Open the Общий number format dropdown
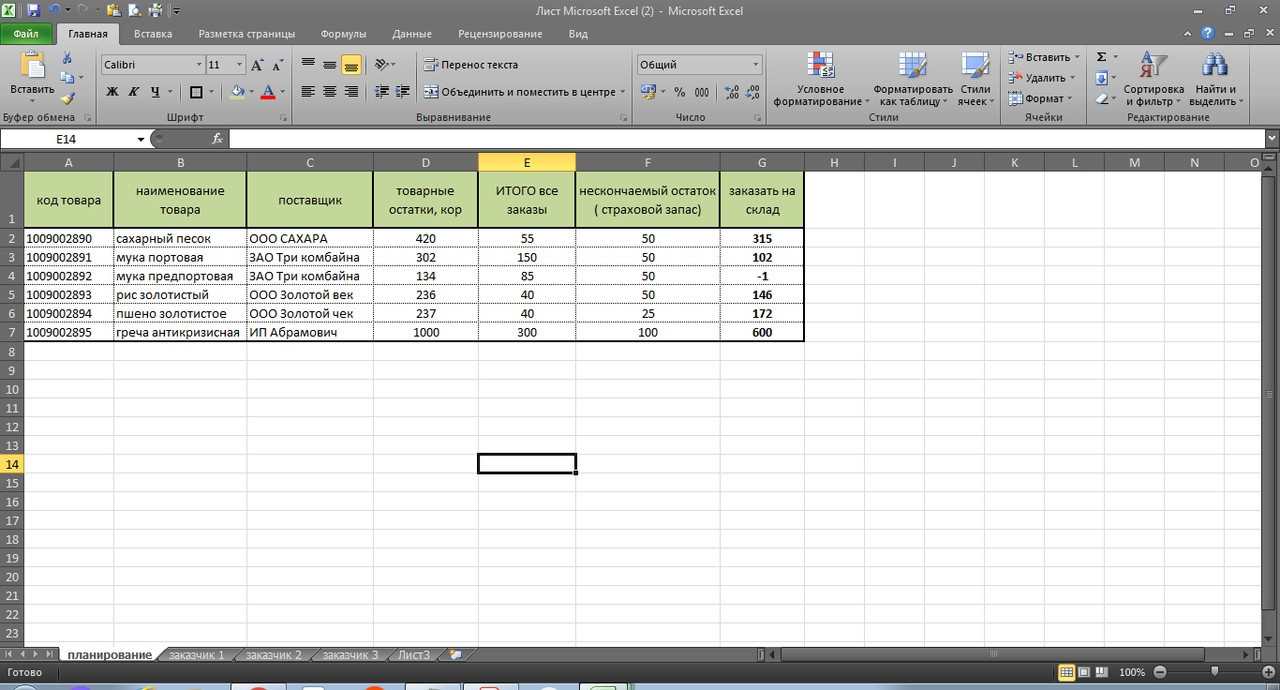 tap(754, 63)
